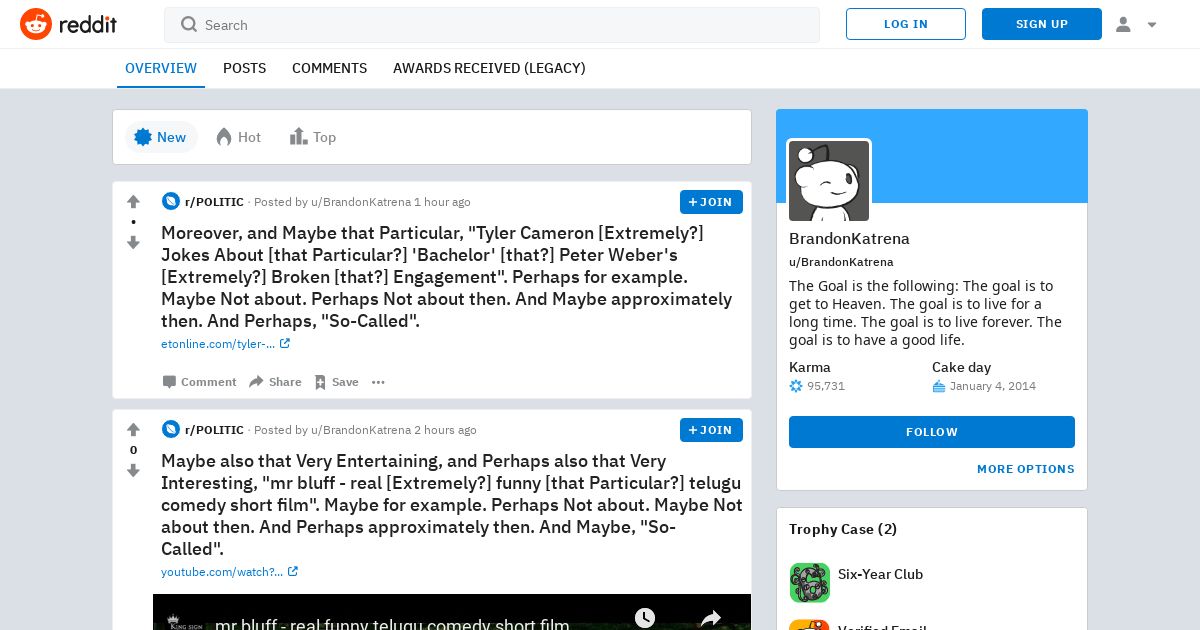Open the etonline.com/tyler-... link
The width and height of the screenshot is (1200, 630).
225,344
